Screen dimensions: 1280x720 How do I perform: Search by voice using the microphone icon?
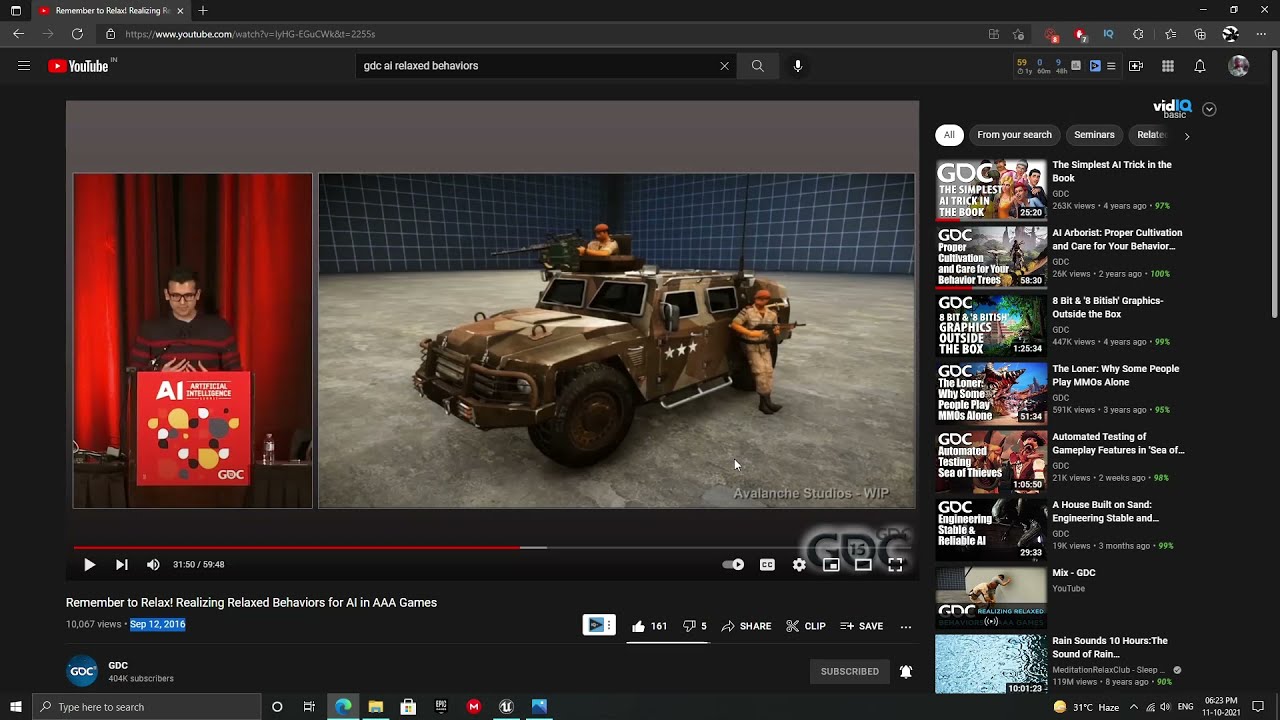pyautogui.click(x=797, y=66)
